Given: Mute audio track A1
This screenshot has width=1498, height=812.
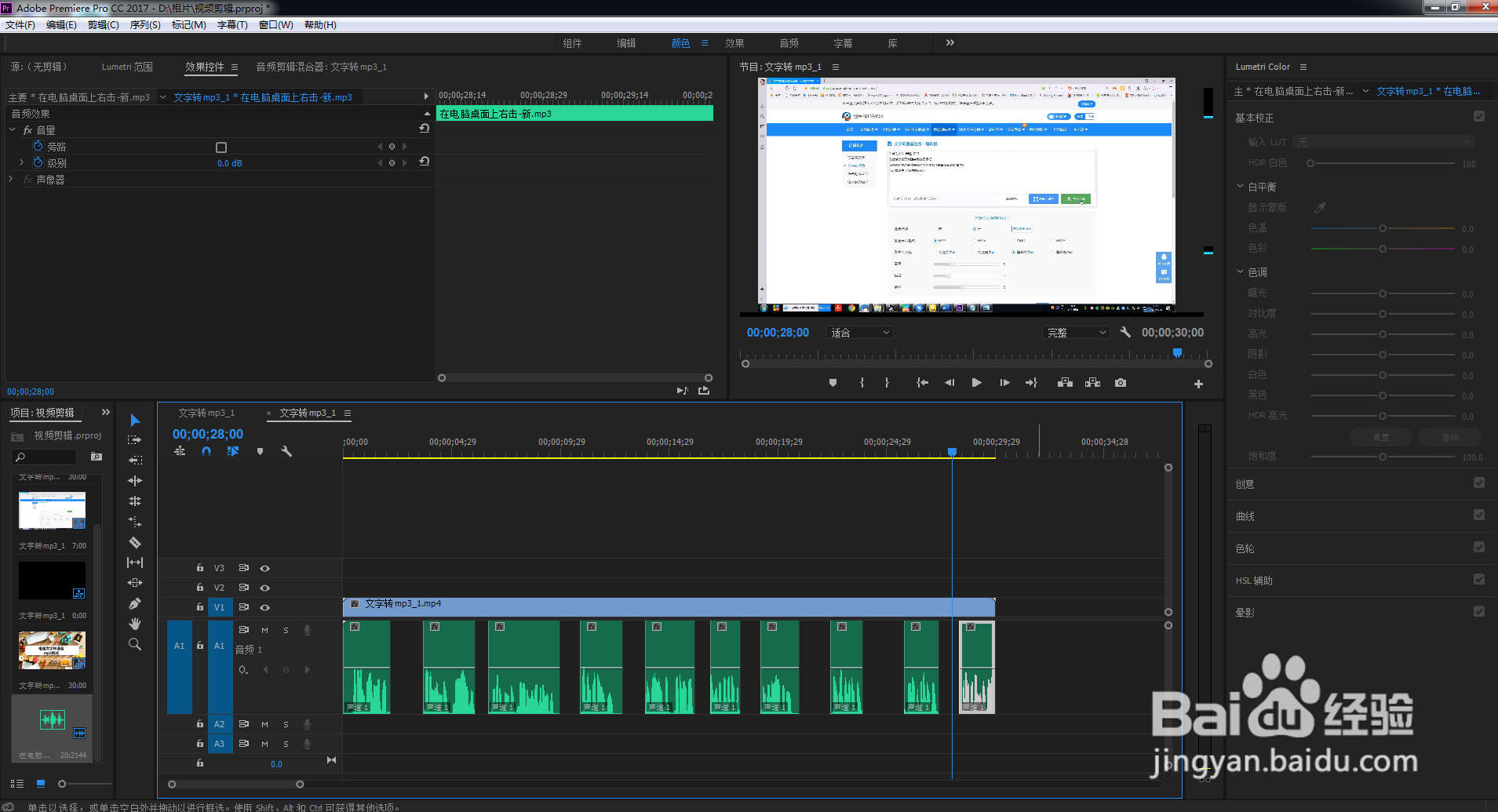Looking at the screenshot, I should tap(264, 630).
